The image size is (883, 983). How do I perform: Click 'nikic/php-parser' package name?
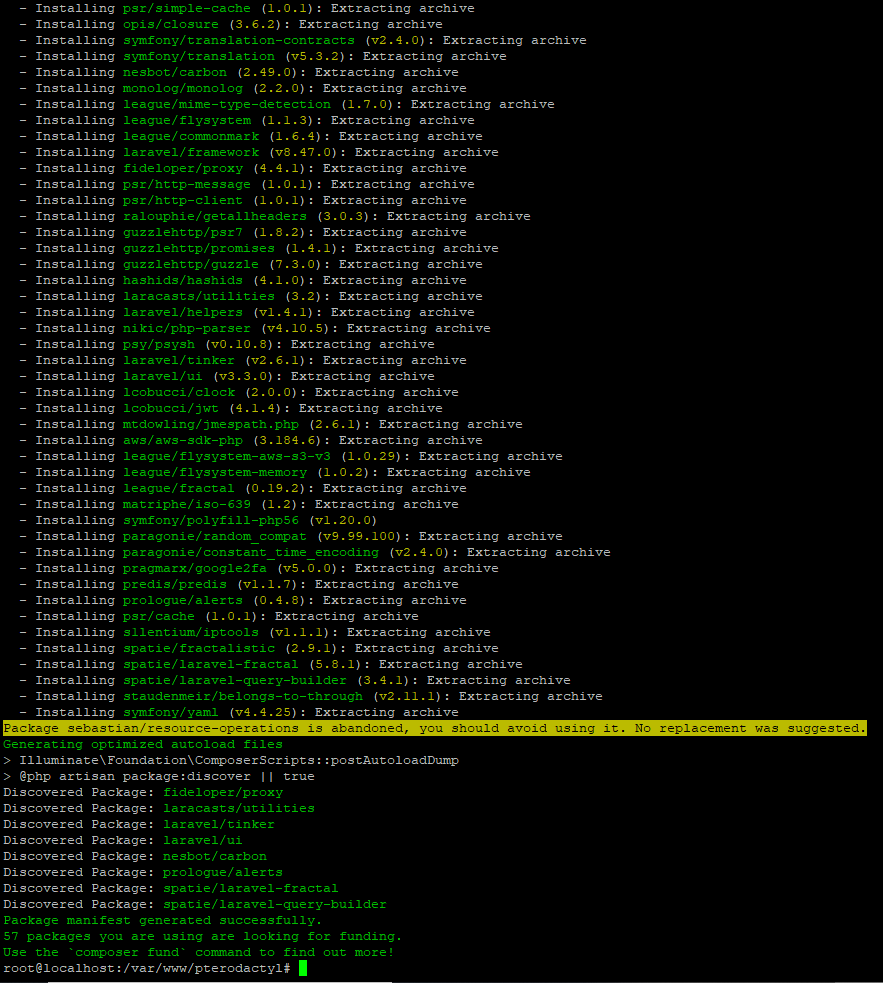click(186, 329)
